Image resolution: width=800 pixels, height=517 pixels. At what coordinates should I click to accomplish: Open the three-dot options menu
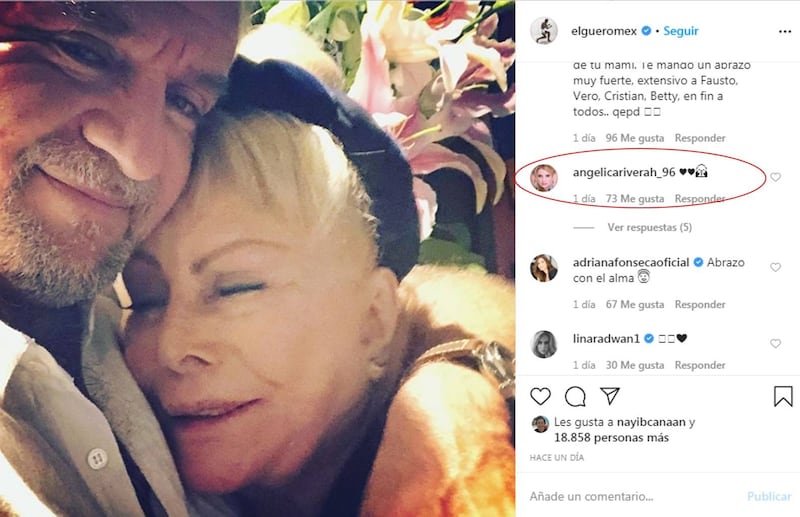click(785, 32)
